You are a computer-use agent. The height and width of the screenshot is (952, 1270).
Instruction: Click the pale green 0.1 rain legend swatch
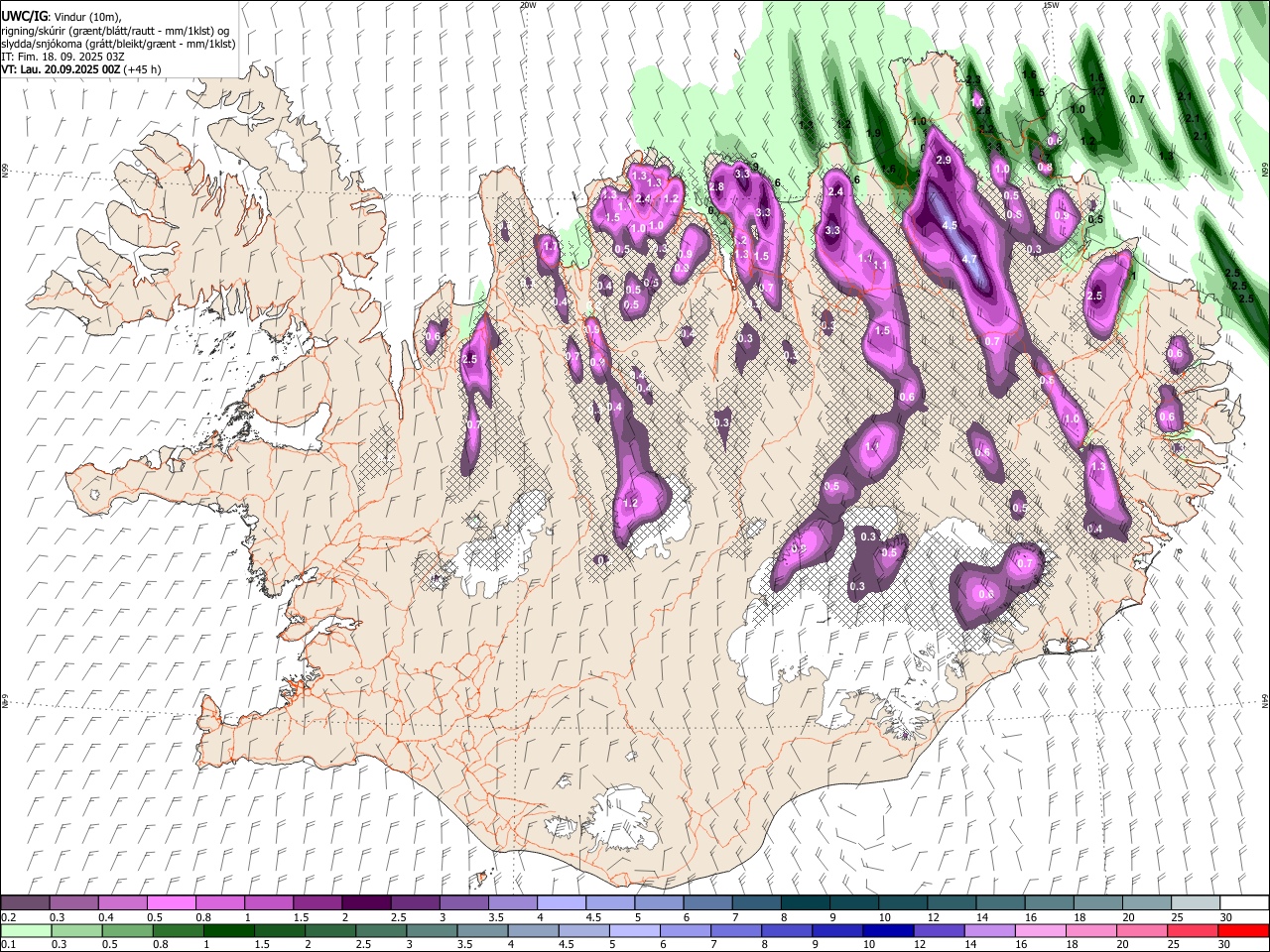26,930
